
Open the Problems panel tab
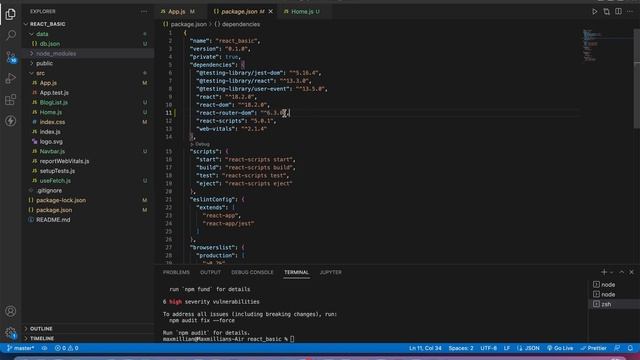(x=176, y=272)
